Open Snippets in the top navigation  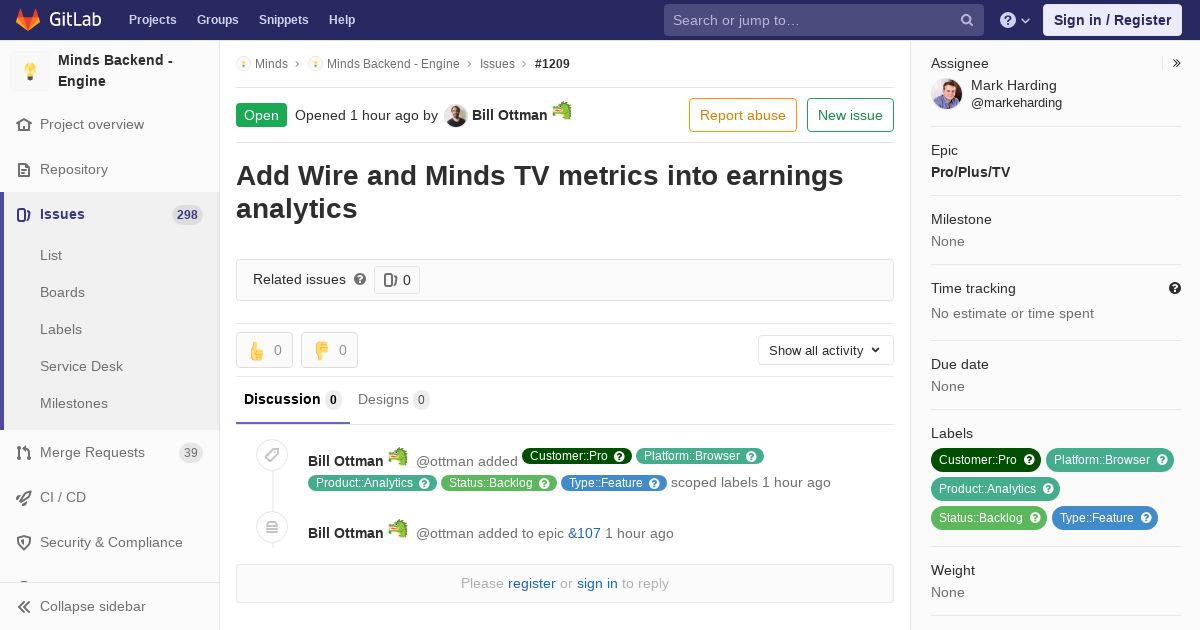[284, 20]
